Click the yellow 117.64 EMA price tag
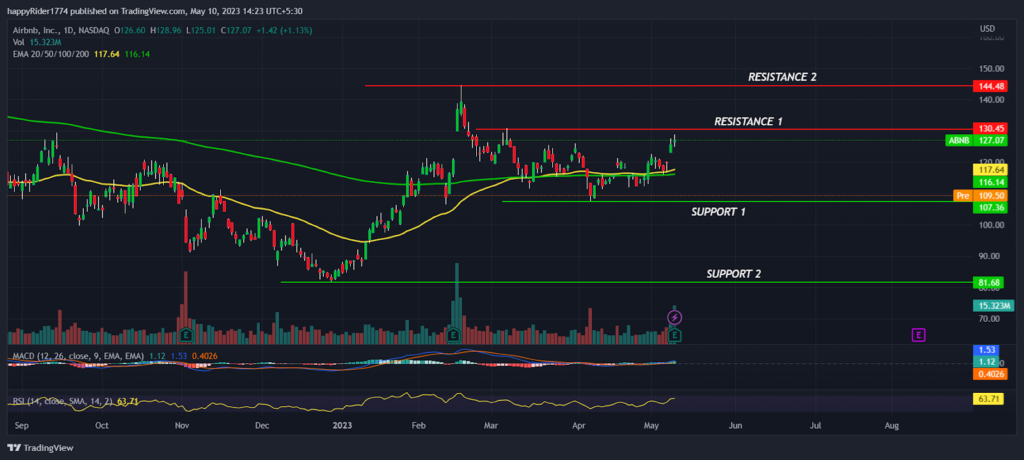This screenshot has width=1024, height=460. point(989,169)
